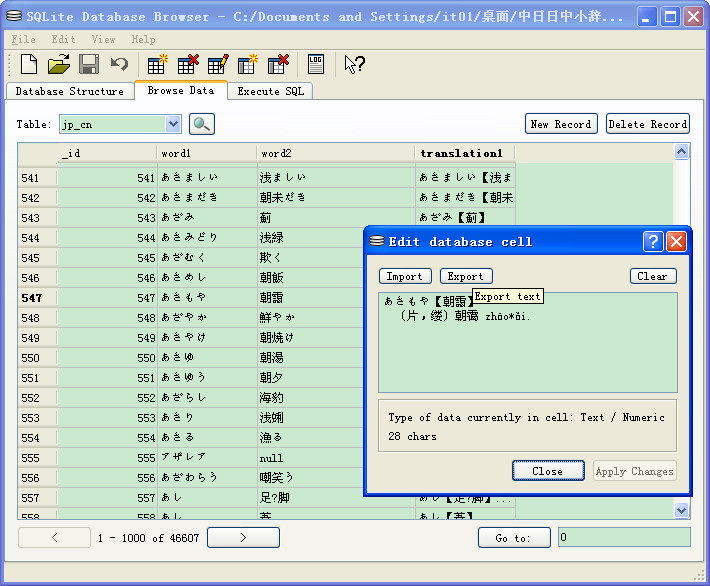Image resolution: width=710 pixels, height=586 pixels.
Task: Open the File menu
Action: point(24,39)
